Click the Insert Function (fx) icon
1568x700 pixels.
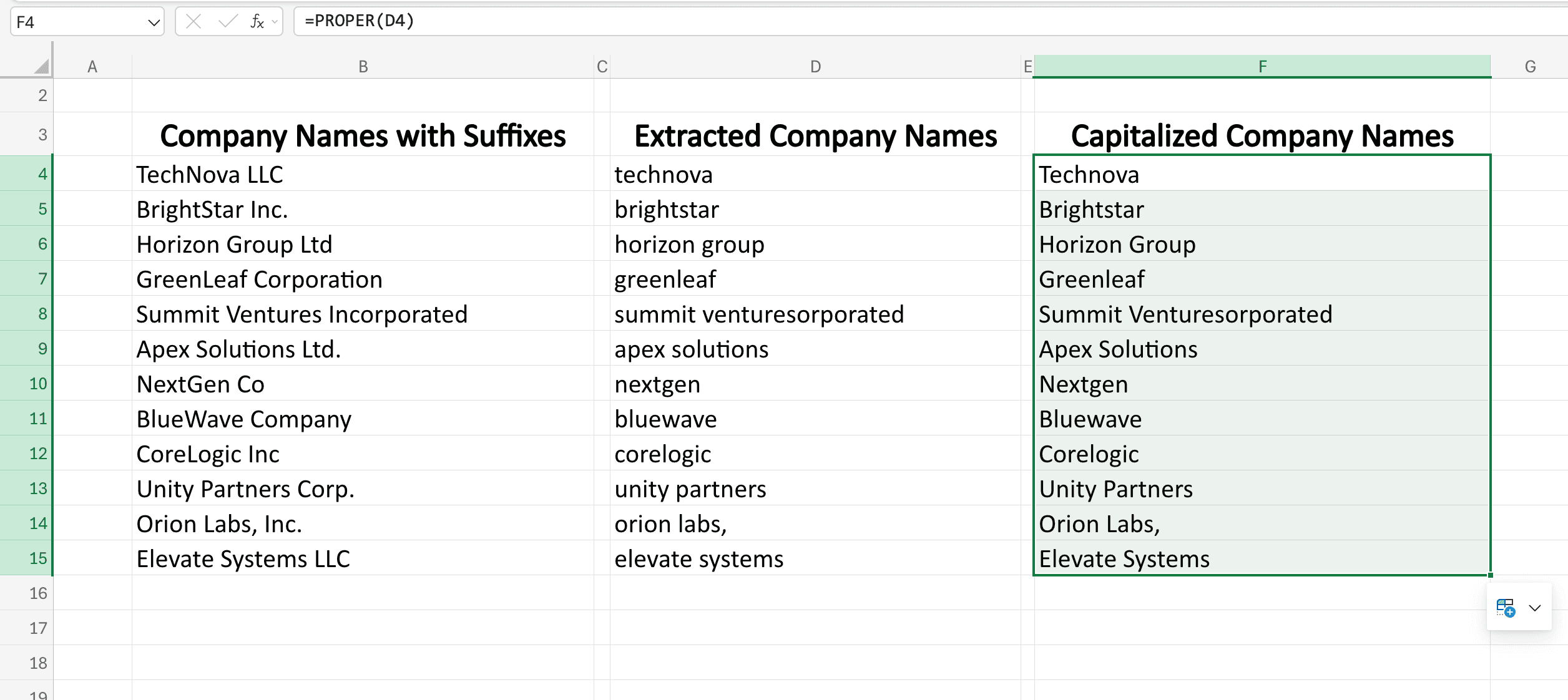256,21
